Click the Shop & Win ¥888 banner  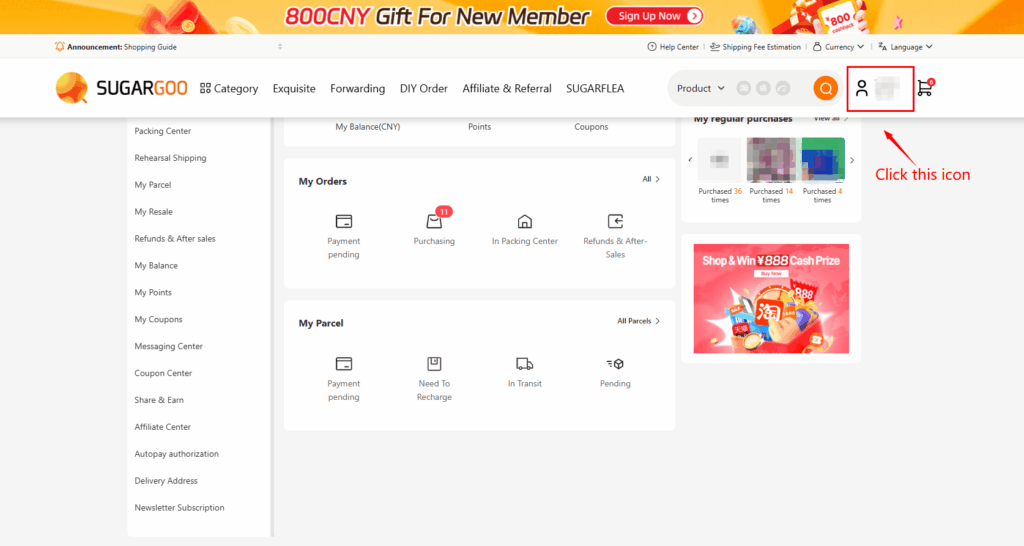point(771,298)
